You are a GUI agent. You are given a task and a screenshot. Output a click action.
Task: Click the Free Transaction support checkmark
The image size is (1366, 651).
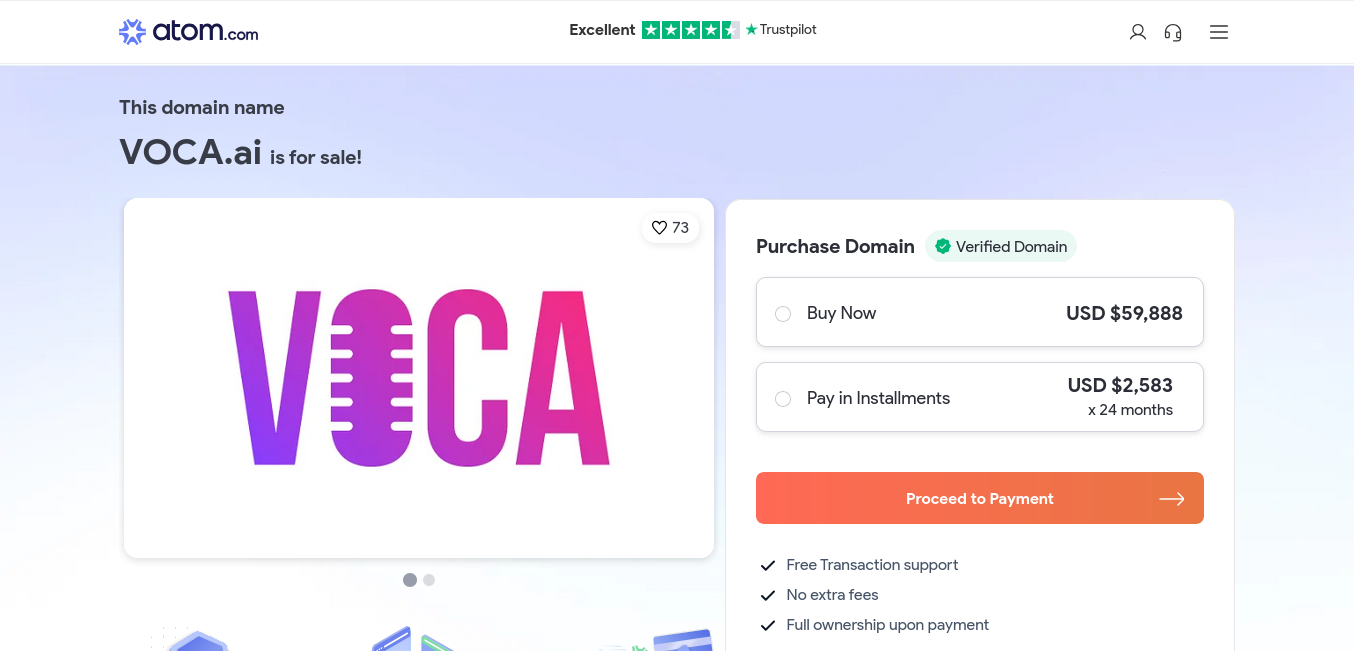(x=768, y=566)
